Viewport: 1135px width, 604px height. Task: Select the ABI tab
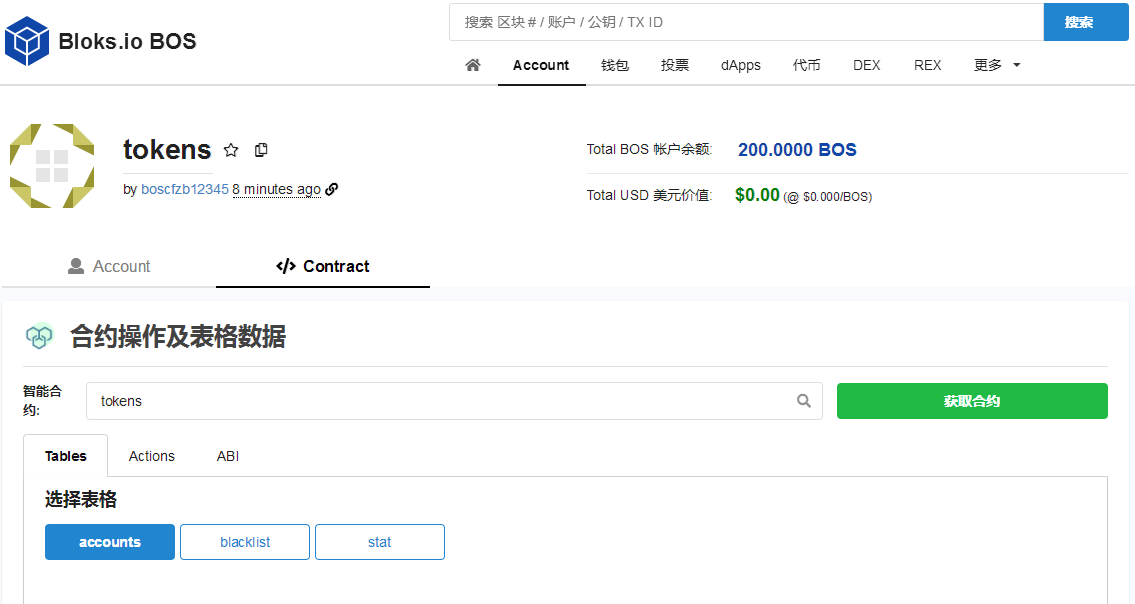coord(228,456)
